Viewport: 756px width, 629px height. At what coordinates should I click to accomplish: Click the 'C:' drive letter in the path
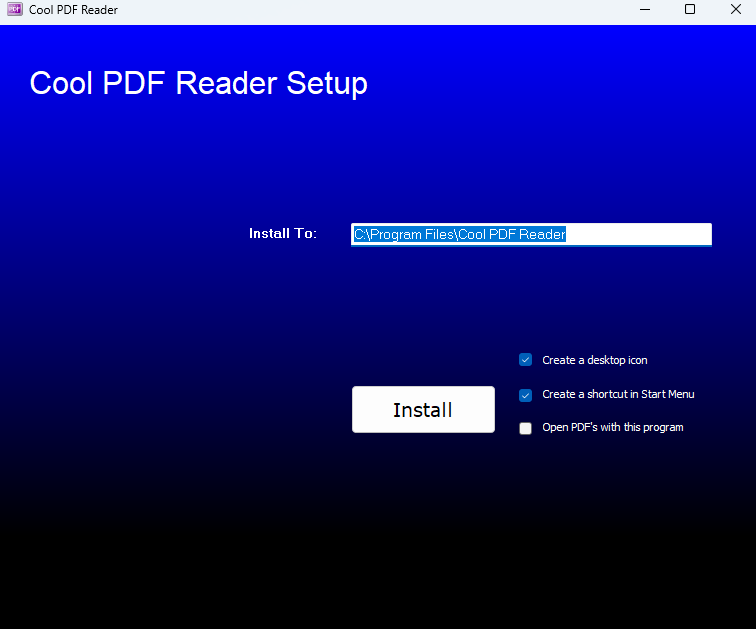click(x=360, y=234)
